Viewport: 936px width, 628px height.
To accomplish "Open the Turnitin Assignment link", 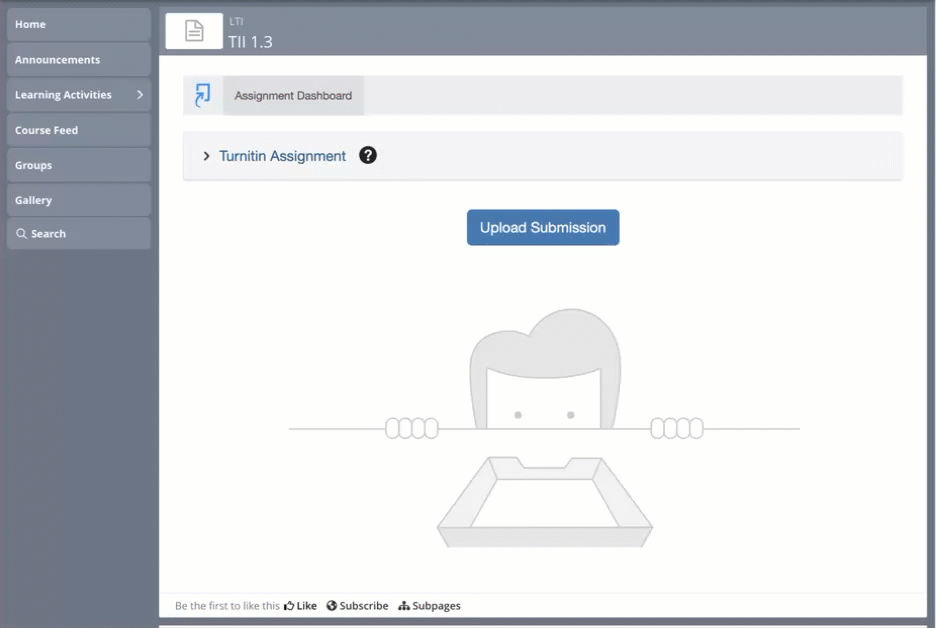I will click(282, 156).
